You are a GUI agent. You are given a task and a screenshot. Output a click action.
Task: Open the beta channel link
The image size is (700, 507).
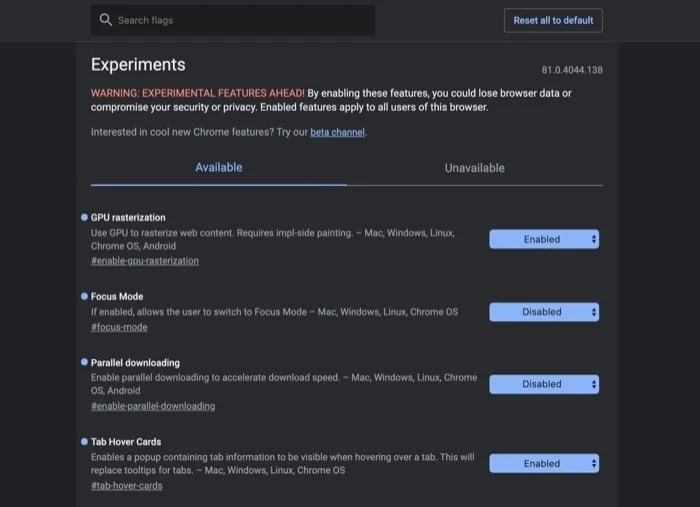click(x=337, y=132)
